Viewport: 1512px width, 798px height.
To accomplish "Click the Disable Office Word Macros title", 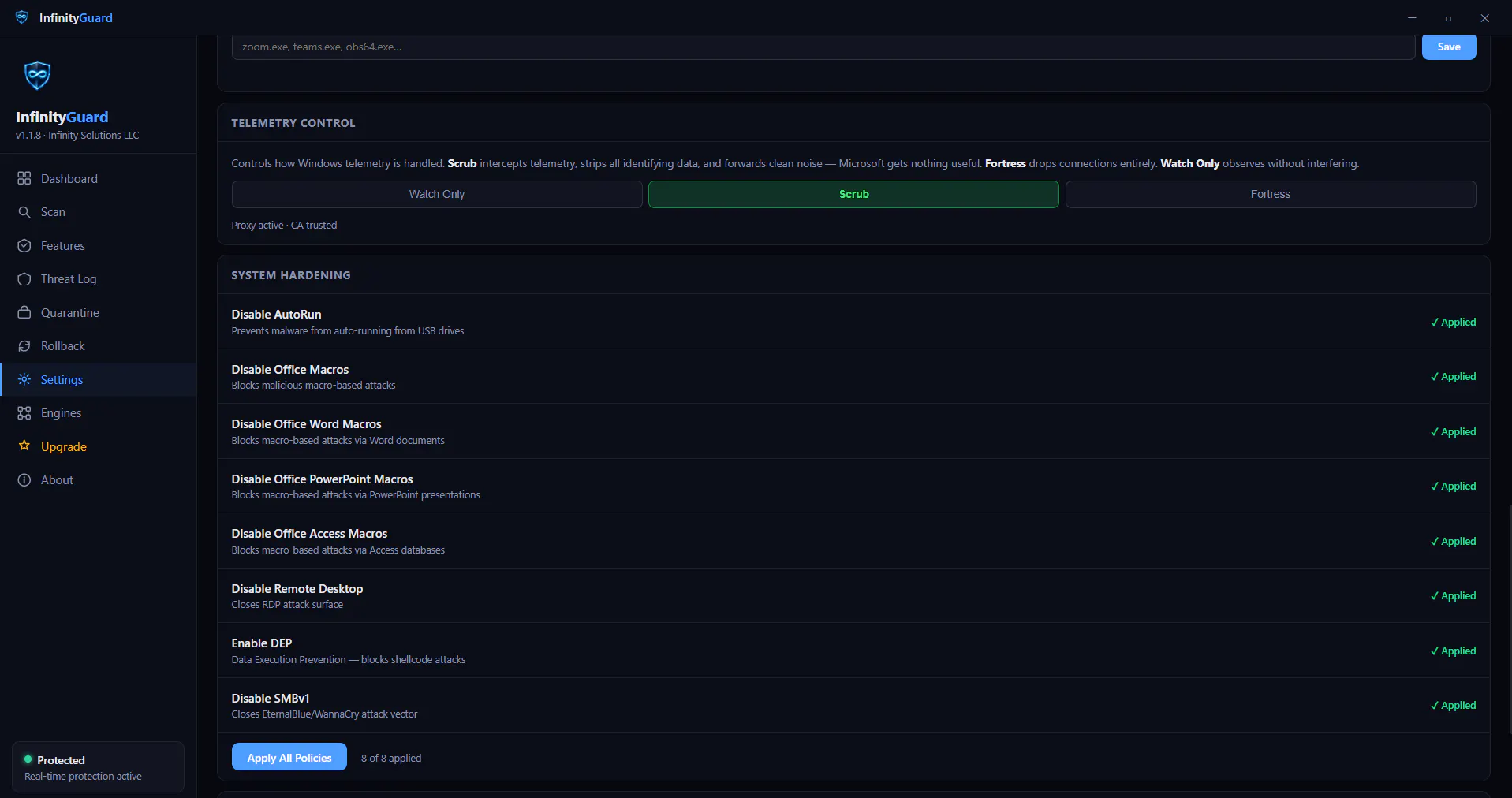I will point(306,423).
